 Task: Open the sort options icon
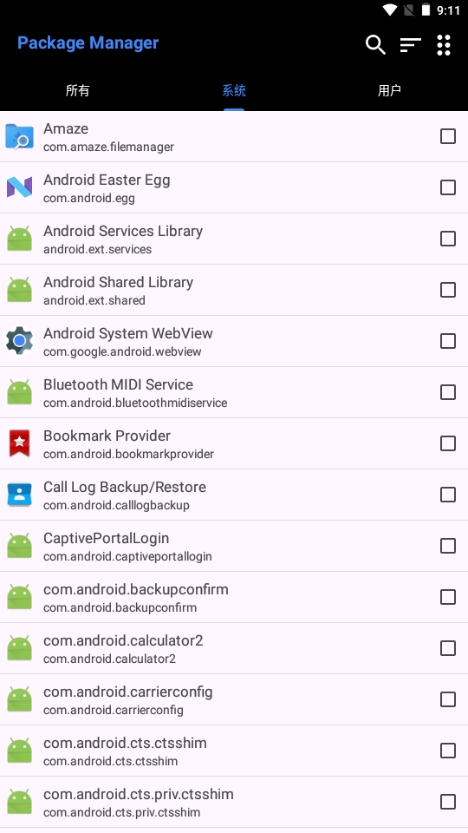tap(410, 45)
